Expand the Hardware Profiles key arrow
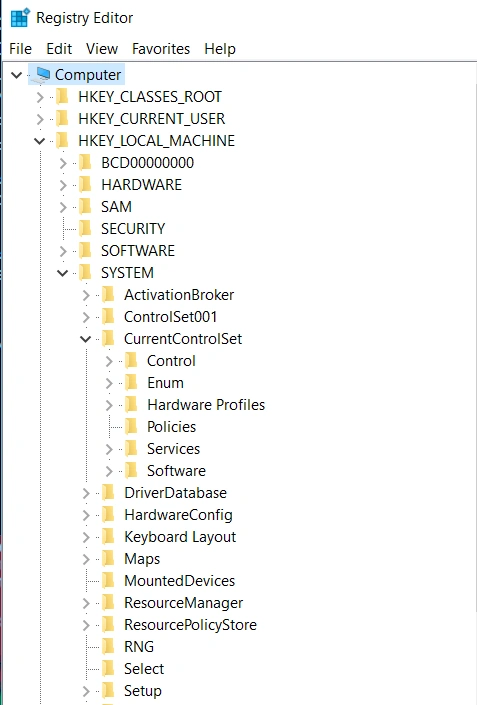The image size is (477, 705). click(x=109, y=405)
